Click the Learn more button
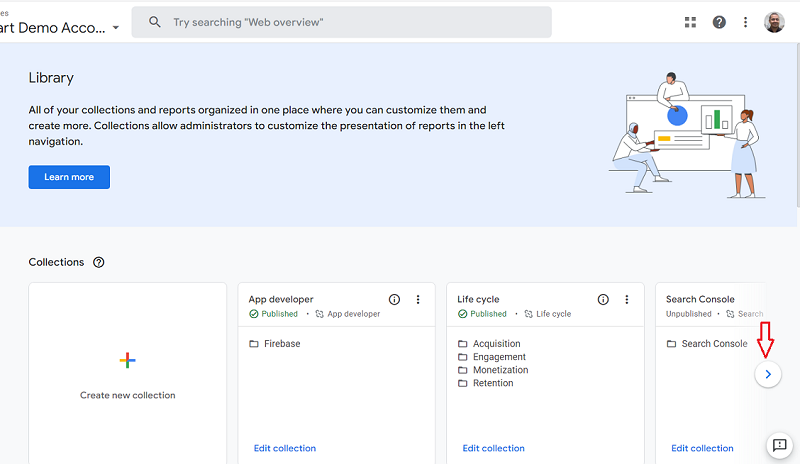This screenshot has width=800, height=464. point(69,177)
